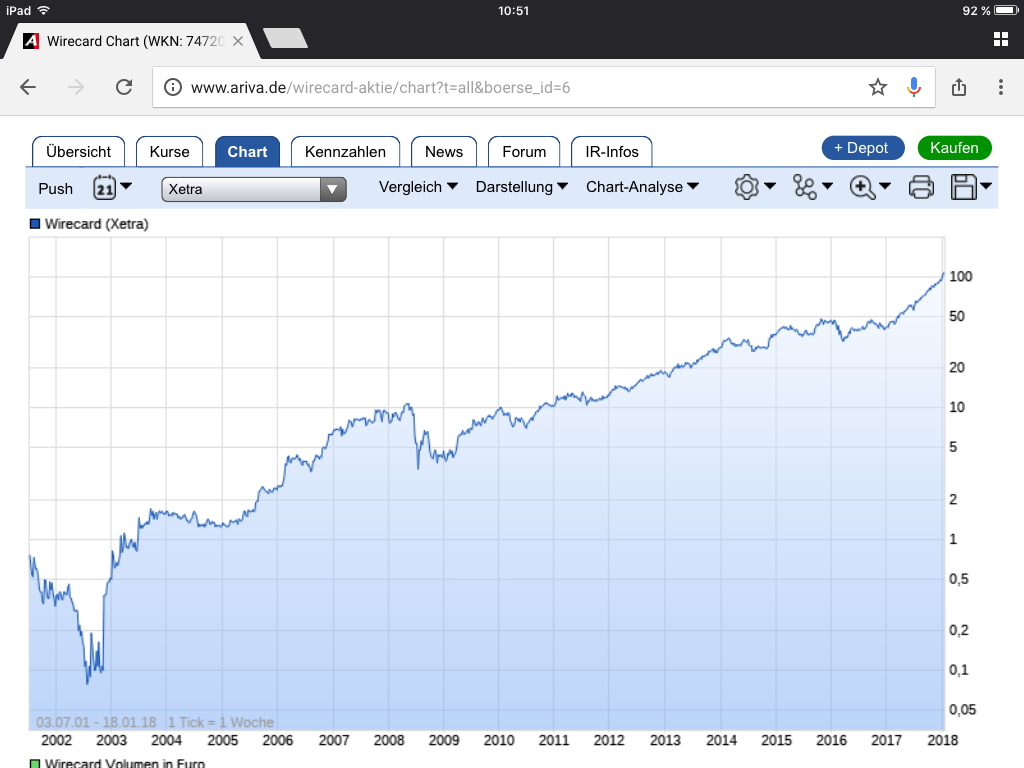Viewport: 1024px width, 768px height.
Task: Close the Wirecard Chart tab
Action: click(238, 41)
